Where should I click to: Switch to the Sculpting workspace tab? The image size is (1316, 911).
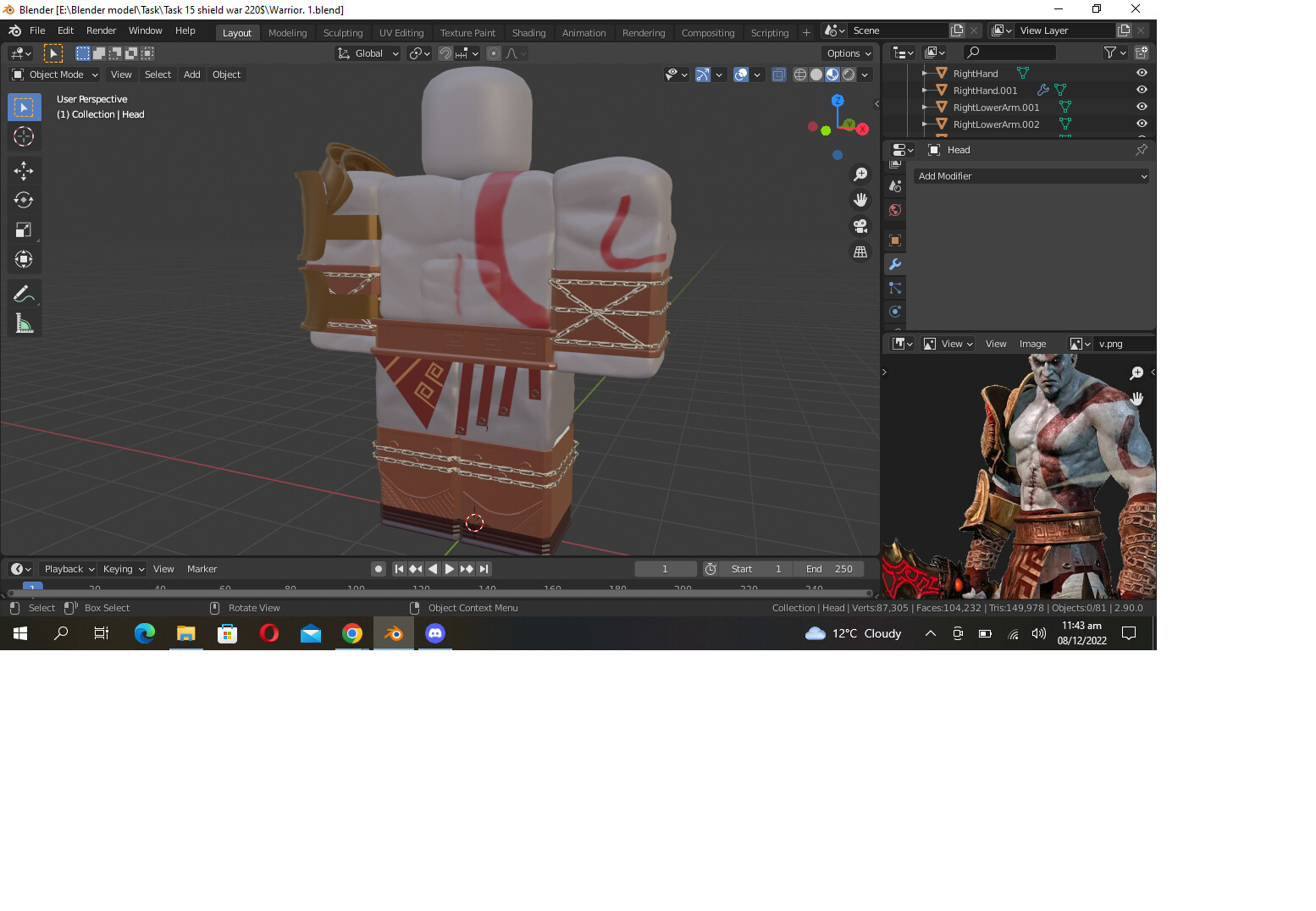[x=343, y=32]
